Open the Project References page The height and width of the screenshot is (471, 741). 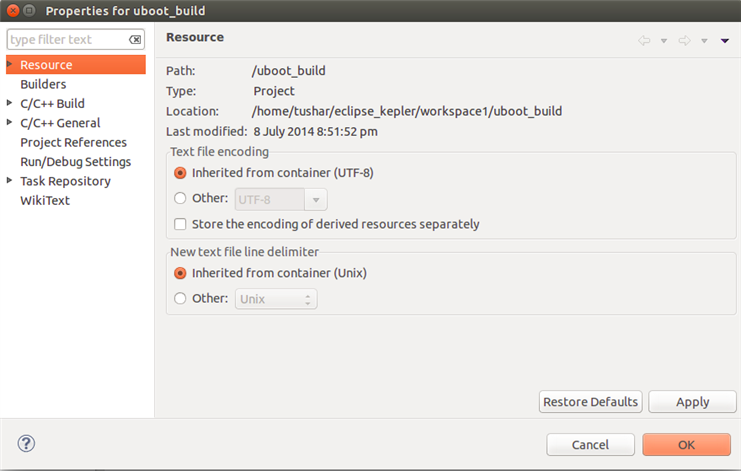(x=73, y=142)
